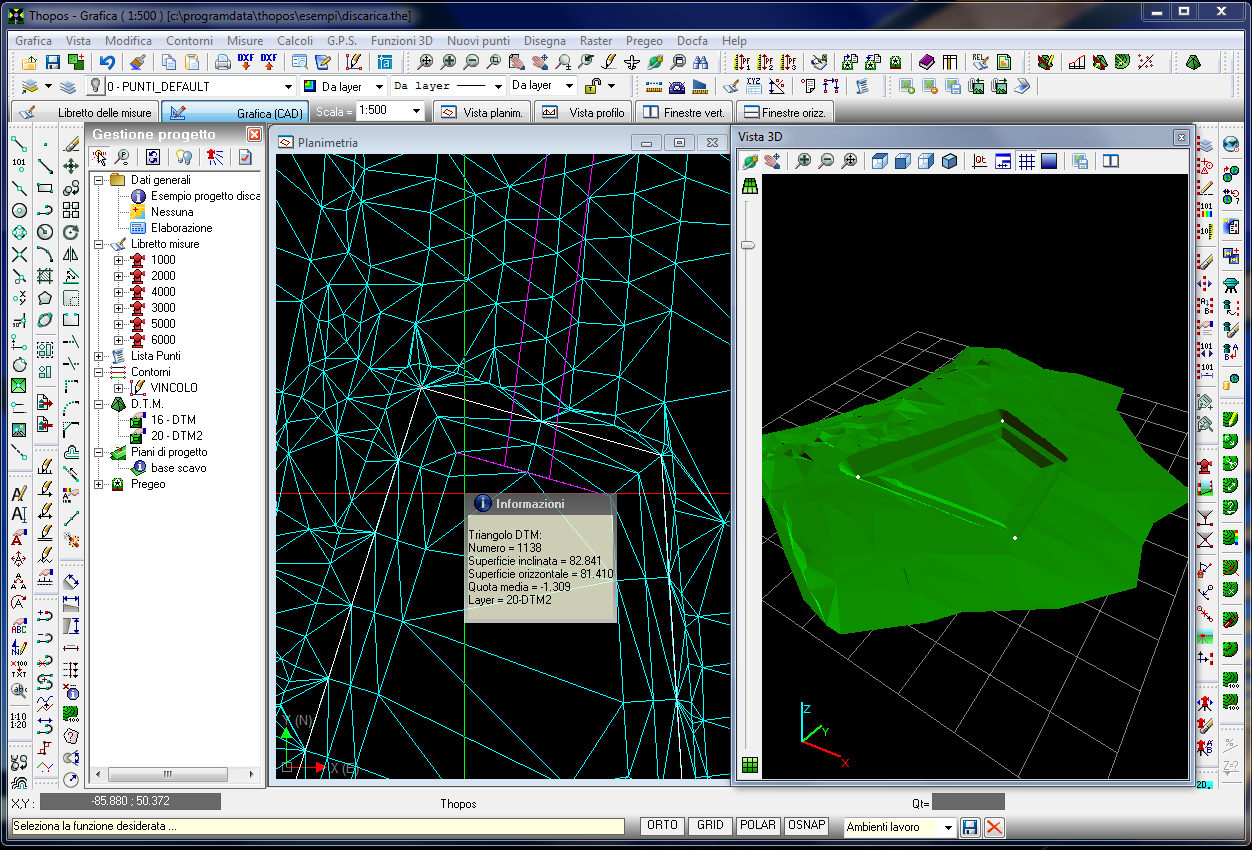The height and width of the screenshot is (850, 1252).
Task: Click the Qt elevation icon in Vista 3D
Action: tap(980, 161)
